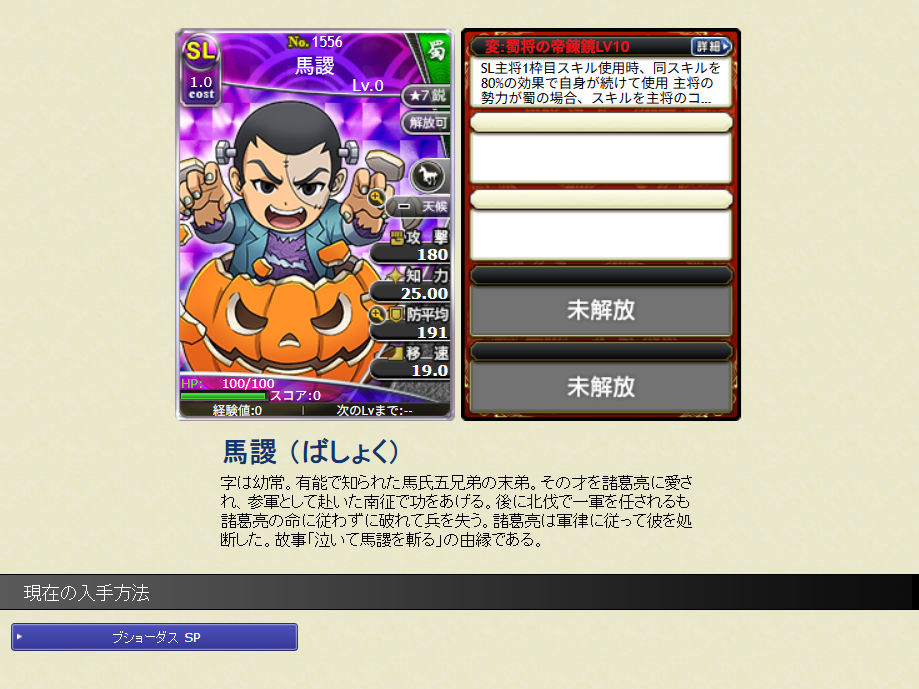919x689 pixels.
Task: Click the second 未解放 locked skill slot
Action: (601, 387)
